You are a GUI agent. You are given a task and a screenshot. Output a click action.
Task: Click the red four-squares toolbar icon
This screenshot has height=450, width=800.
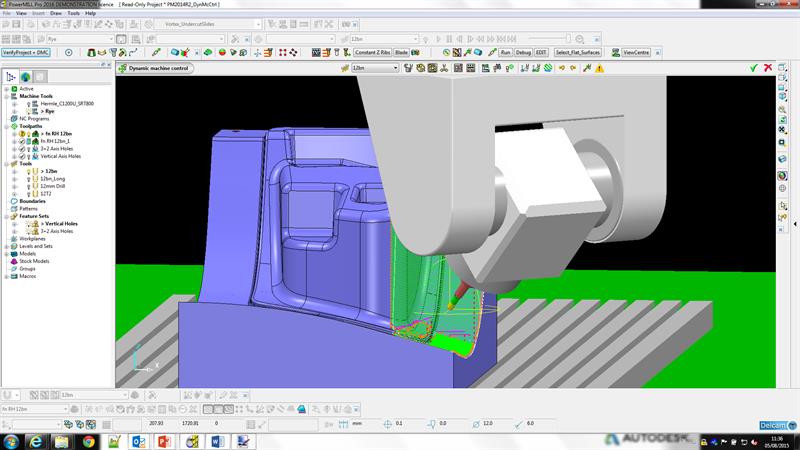click(x=283, y=53)
